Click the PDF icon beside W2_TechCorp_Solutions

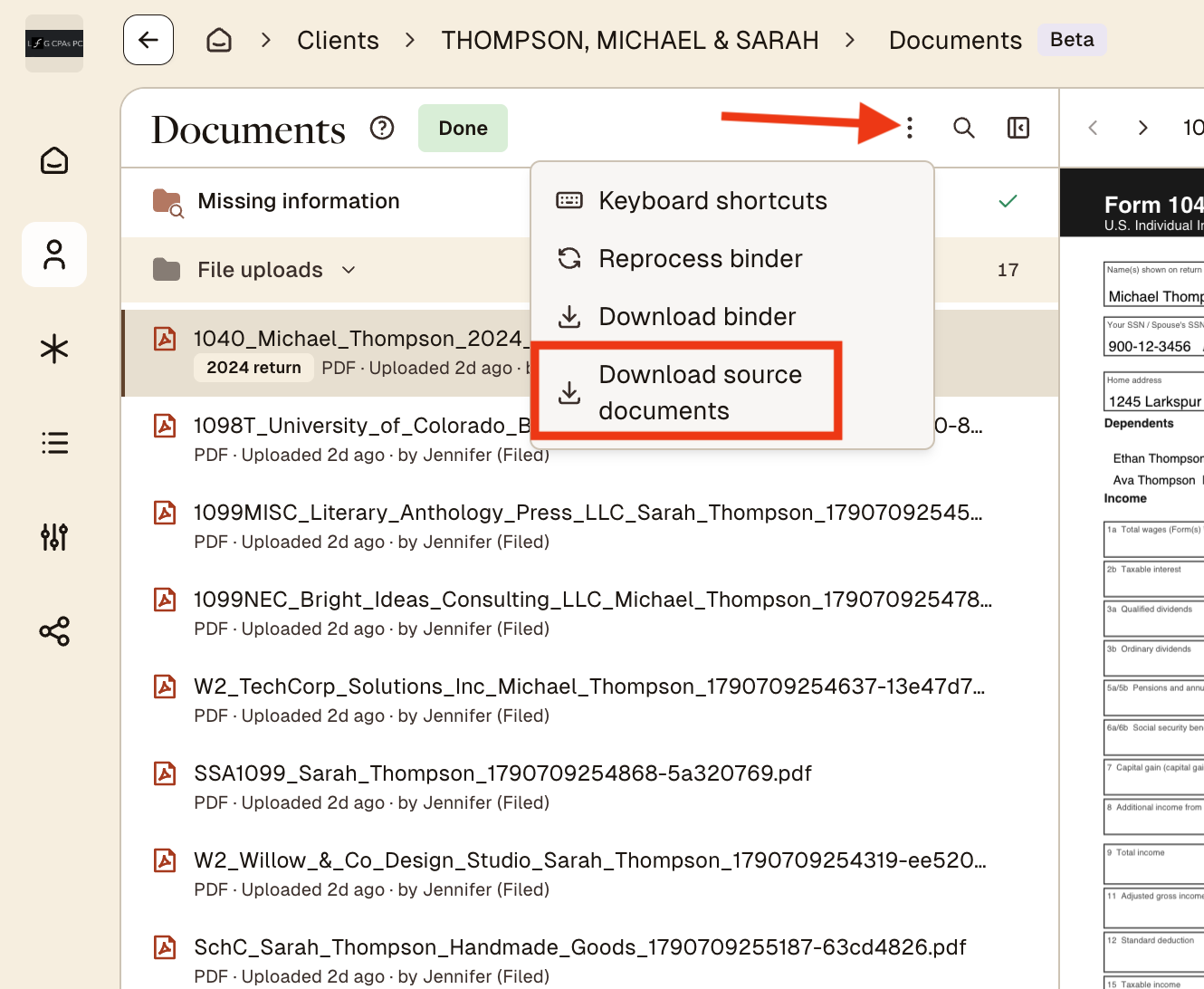coord(165,687)
